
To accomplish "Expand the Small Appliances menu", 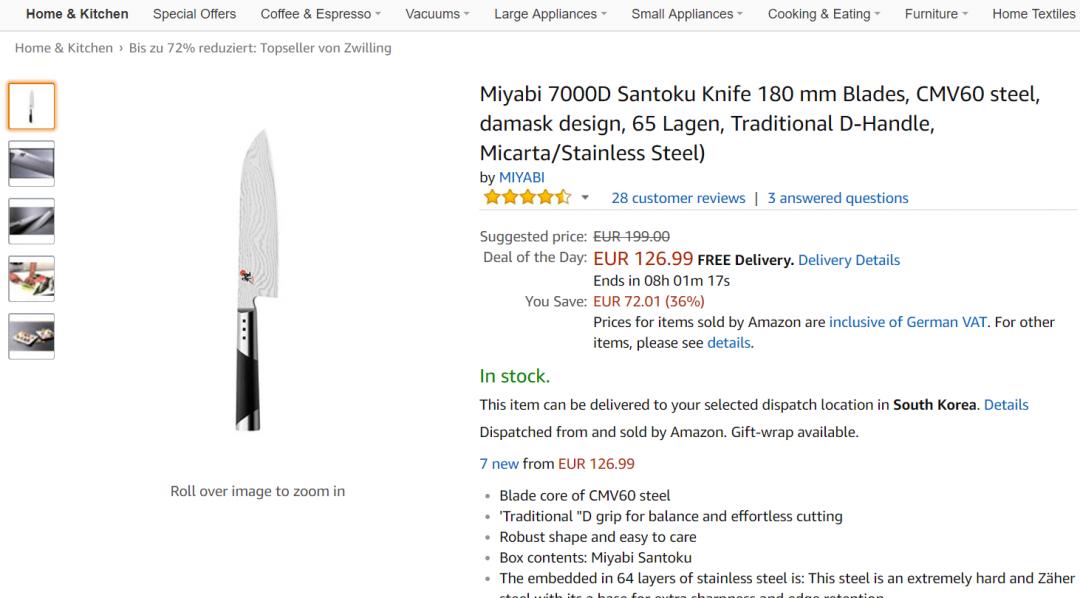I will point(687,14).
